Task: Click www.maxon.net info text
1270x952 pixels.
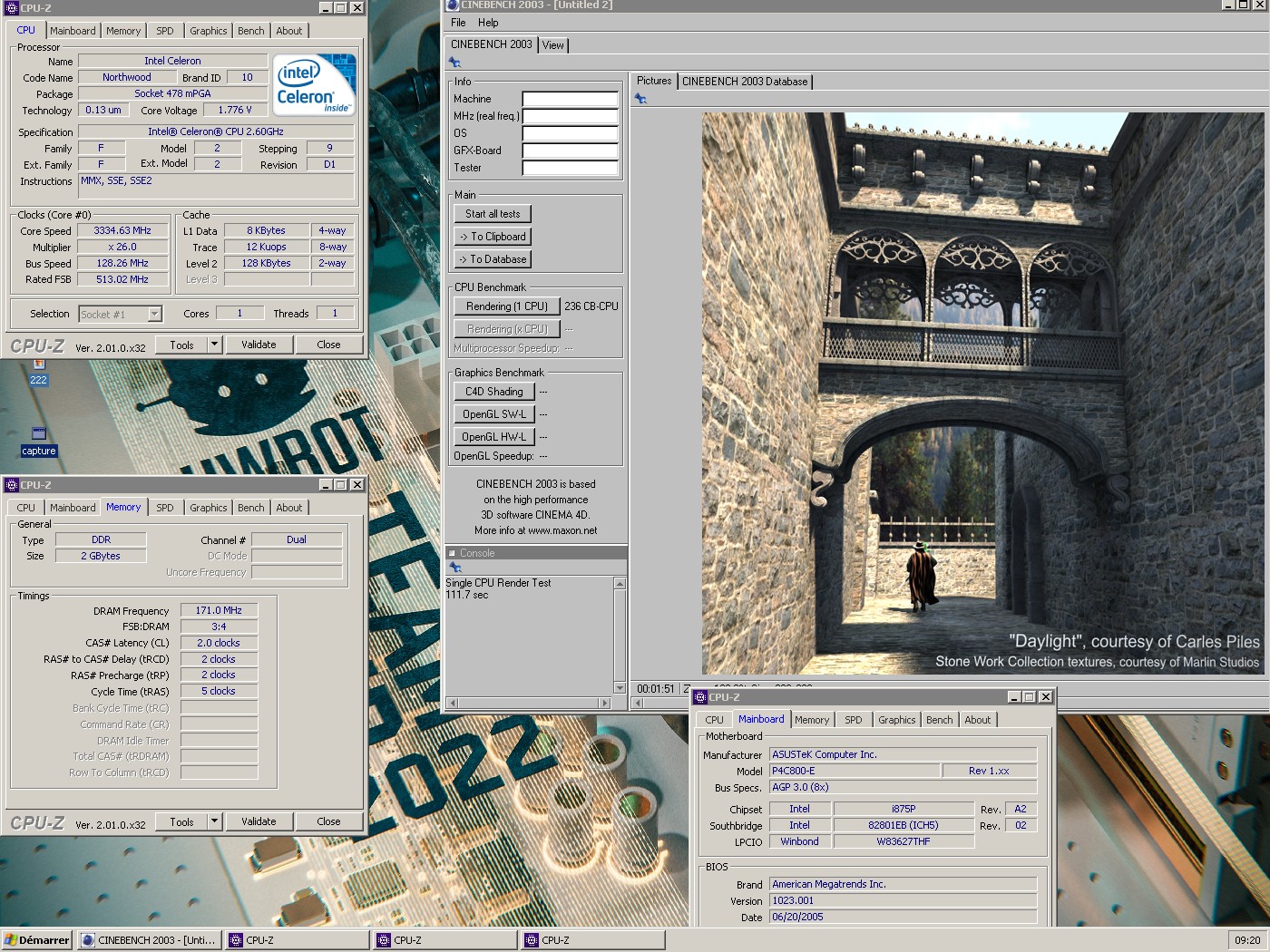Action: click(562, 530)
